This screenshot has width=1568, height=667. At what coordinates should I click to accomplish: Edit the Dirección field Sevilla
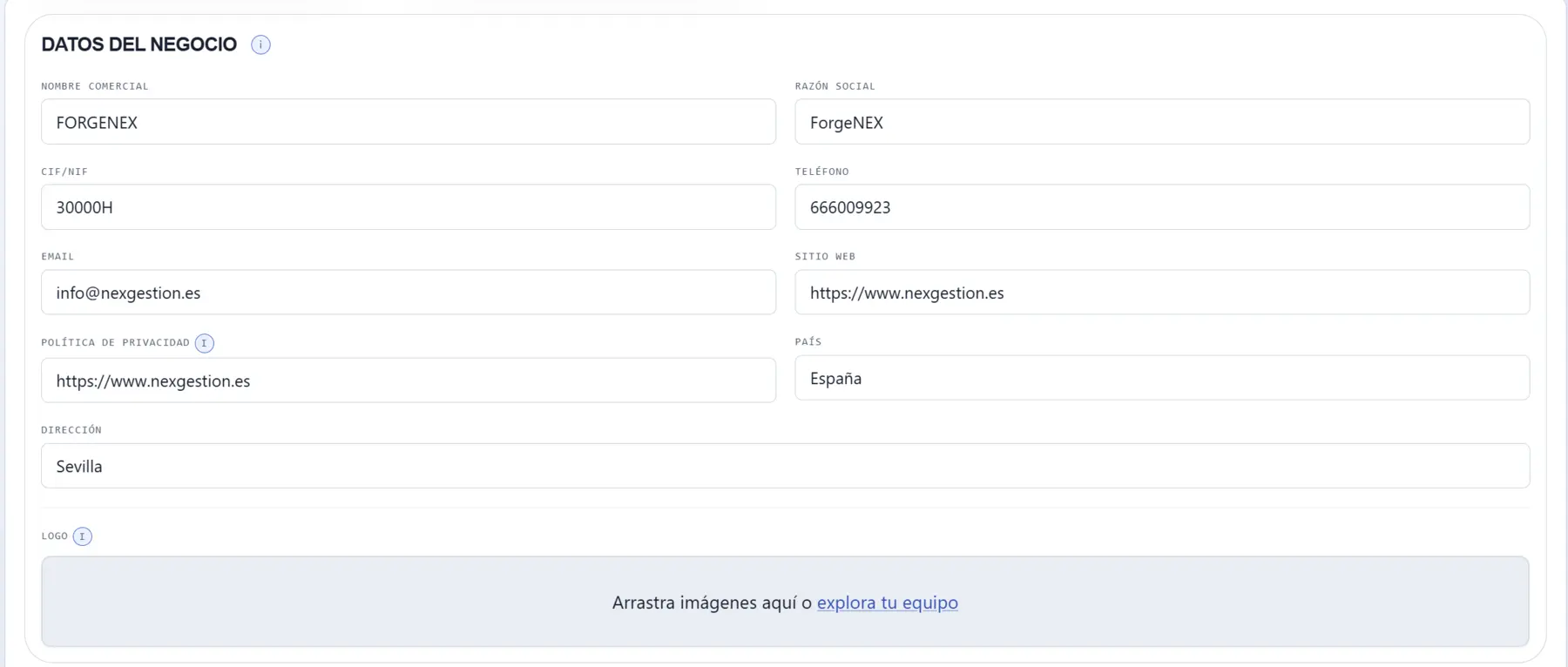pos(785,466)
